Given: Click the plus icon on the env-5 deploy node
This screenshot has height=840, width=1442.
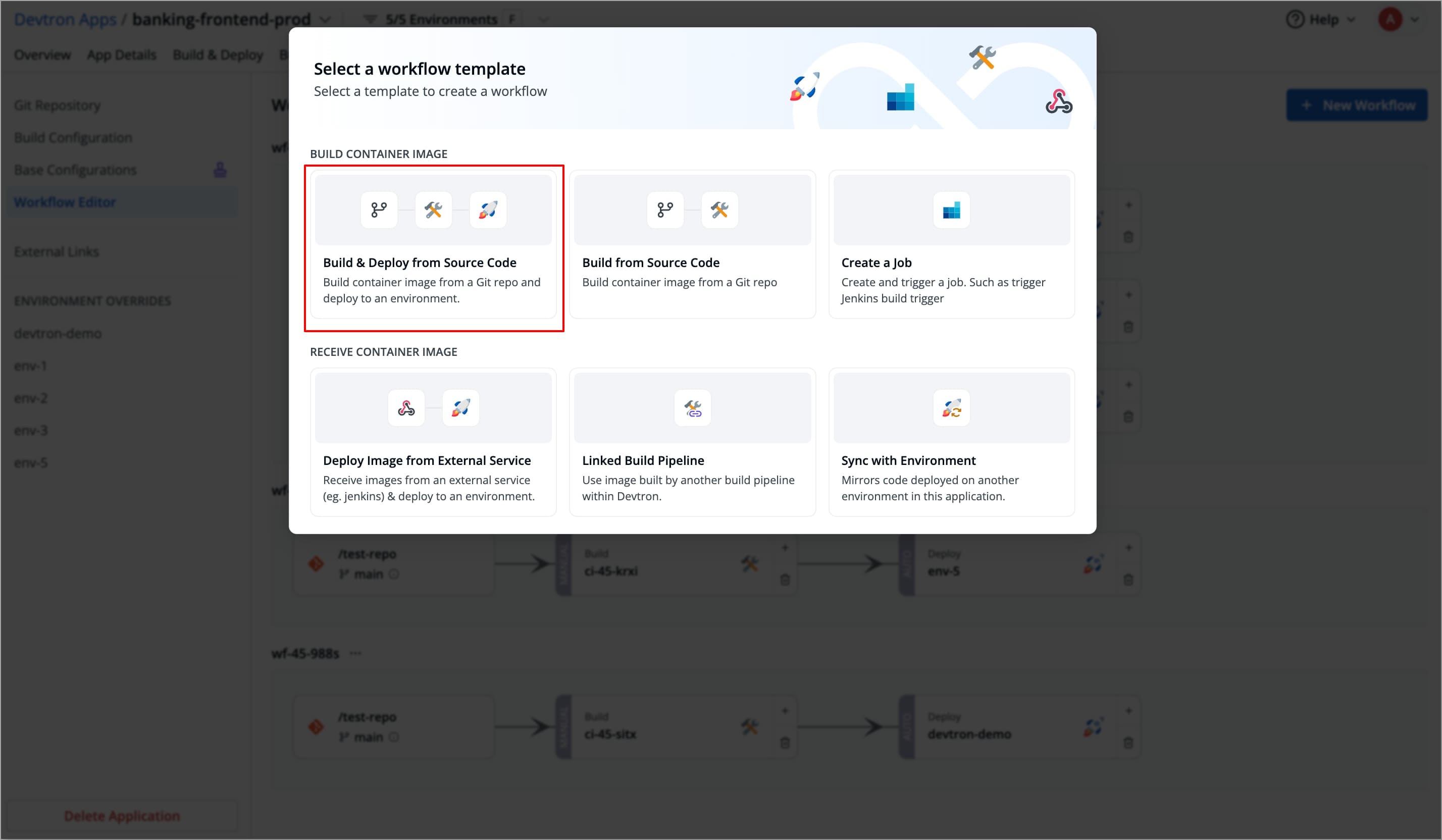Looking at the screenshot, I should click(1129, 547).
